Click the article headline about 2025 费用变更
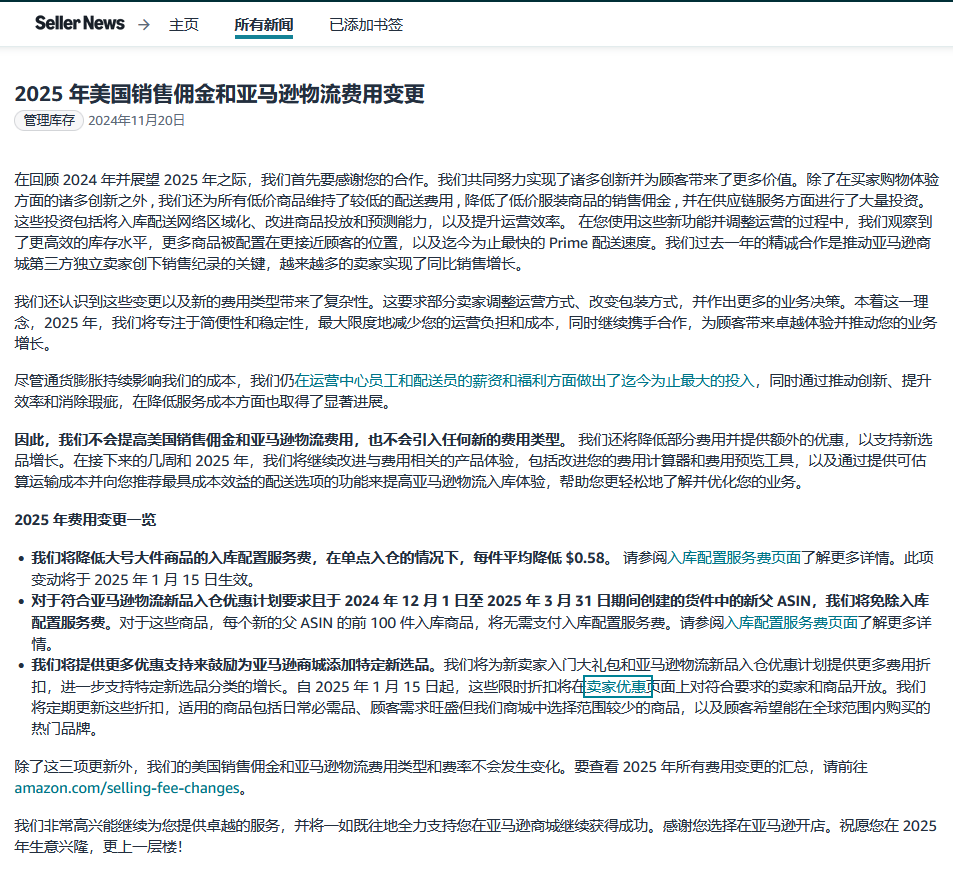Screen dimensions: 953x877 click(221, 93)
